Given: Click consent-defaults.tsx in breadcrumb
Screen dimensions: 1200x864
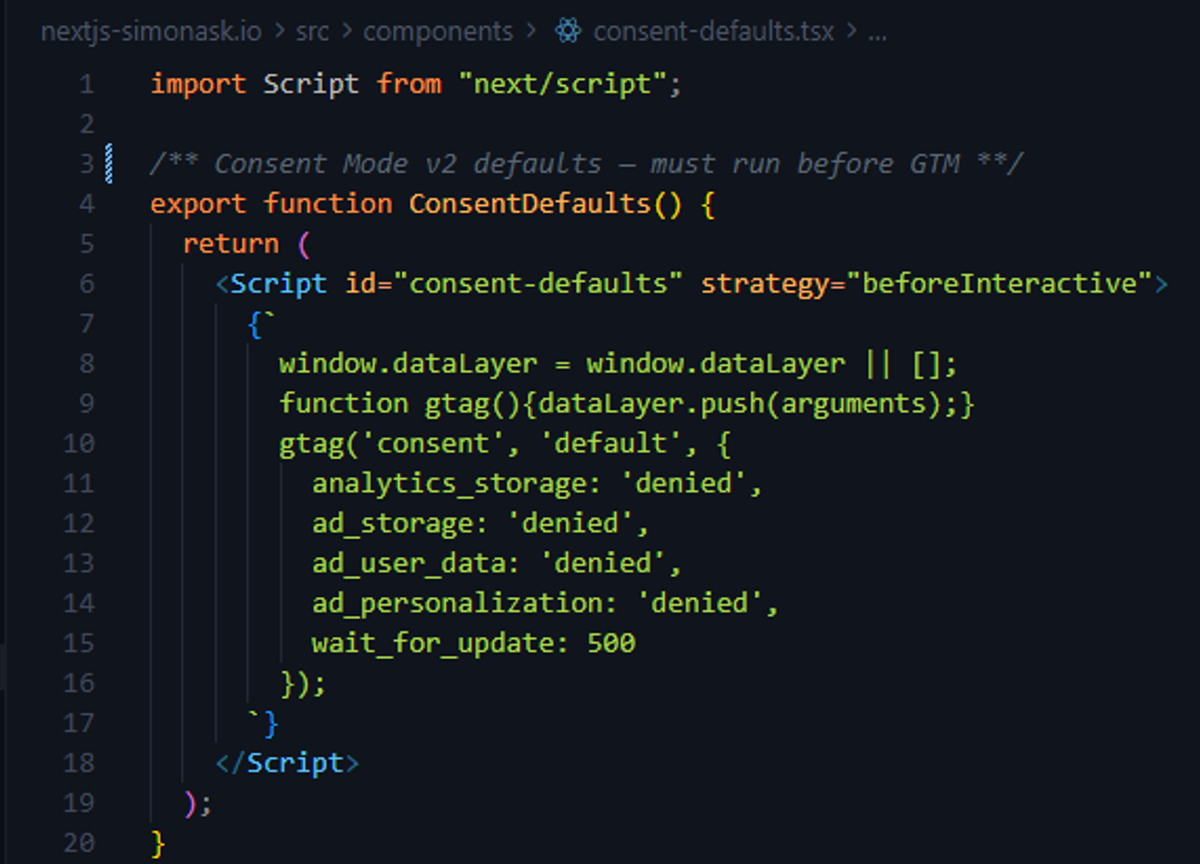Looking at the screenshot, I should [x=716, y=31].
